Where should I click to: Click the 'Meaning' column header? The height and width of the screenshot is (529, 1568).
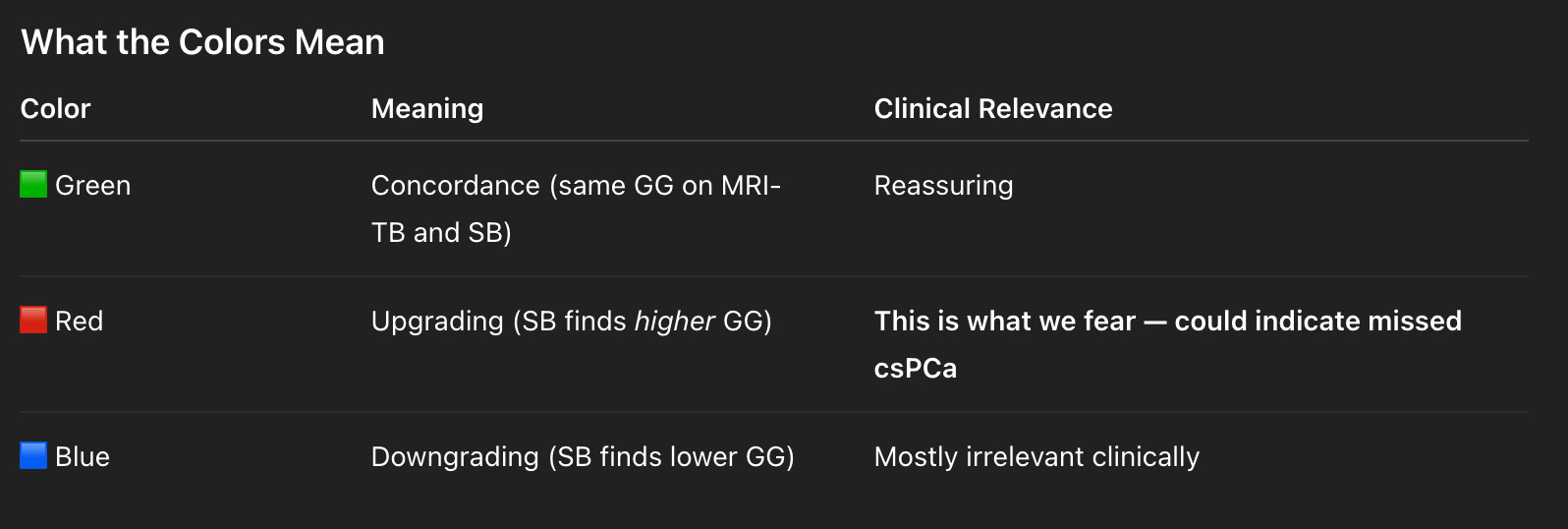(427, 108)
